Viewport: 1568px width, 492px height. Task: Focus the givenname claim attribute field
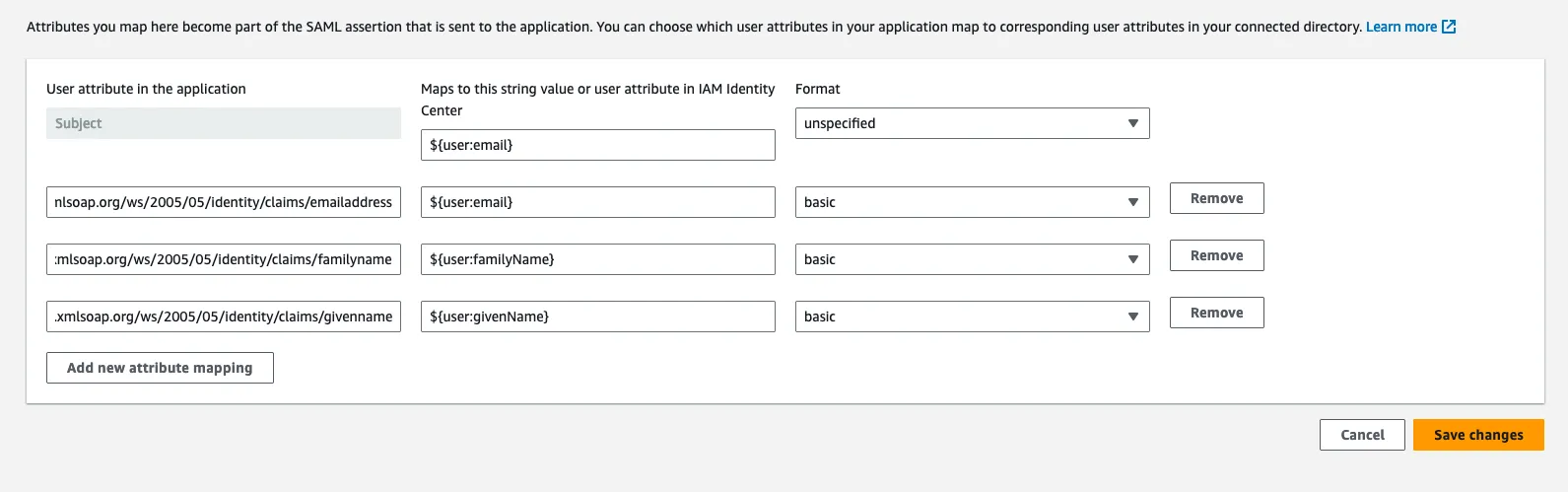point(224,316)
